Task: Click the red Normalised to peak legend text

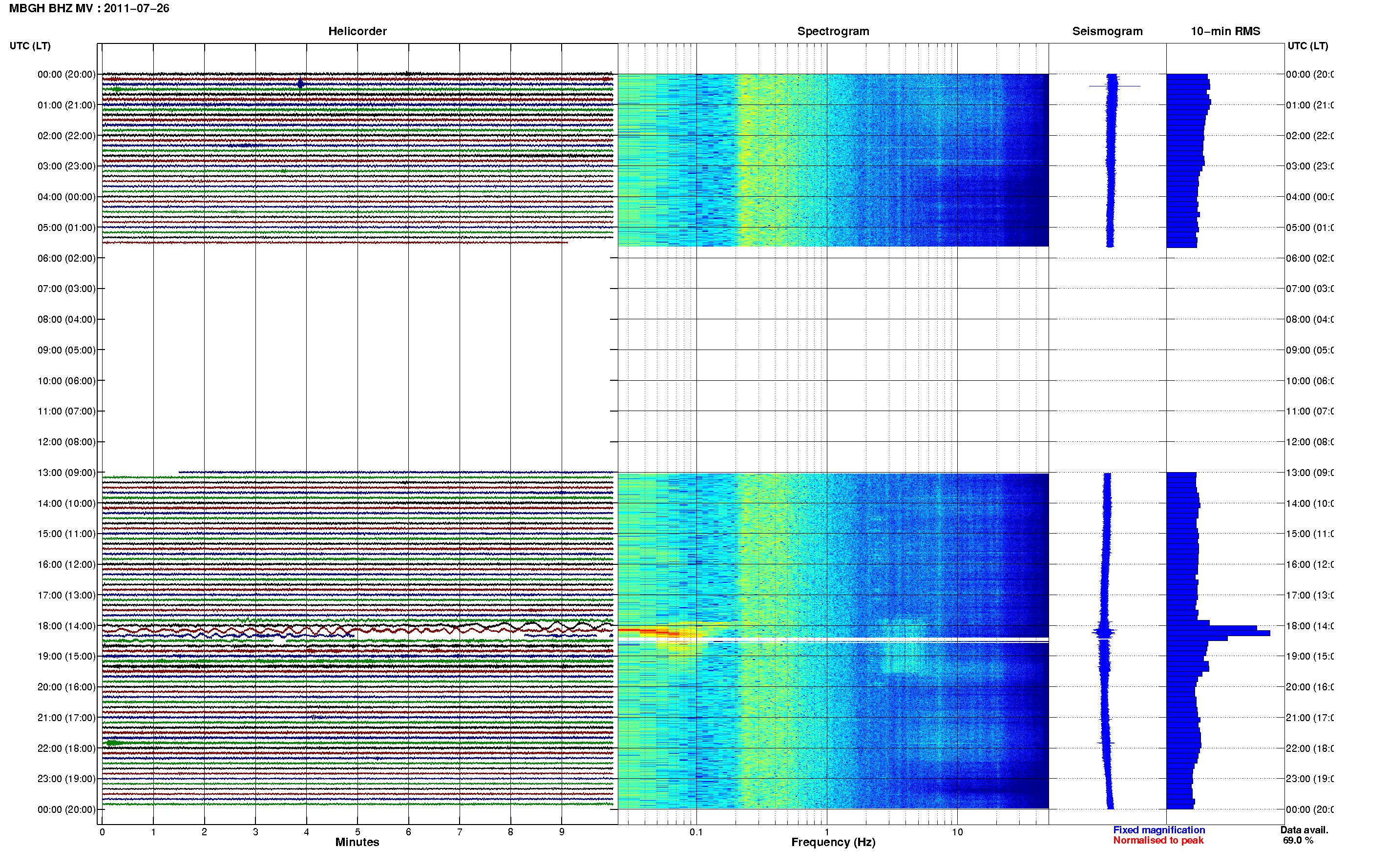Action: tap(1158, 841)
